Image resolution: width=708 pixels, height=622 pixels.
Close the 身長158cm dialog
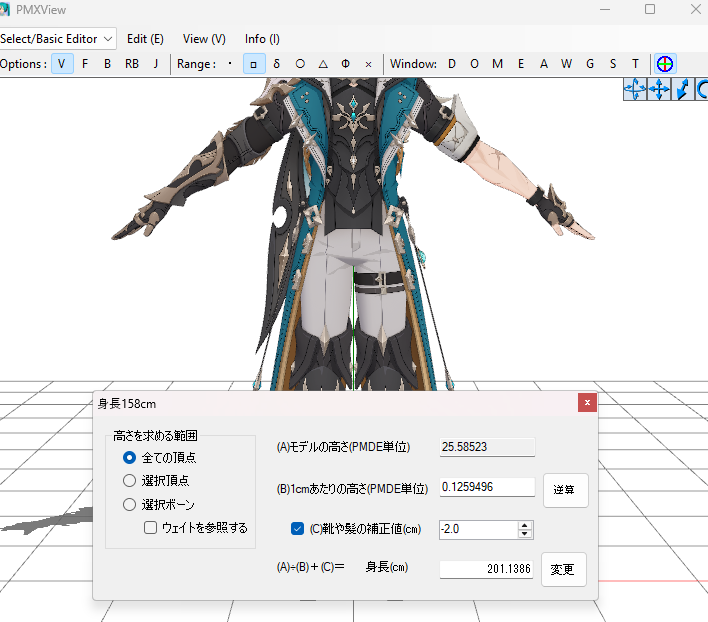point(587,403)
